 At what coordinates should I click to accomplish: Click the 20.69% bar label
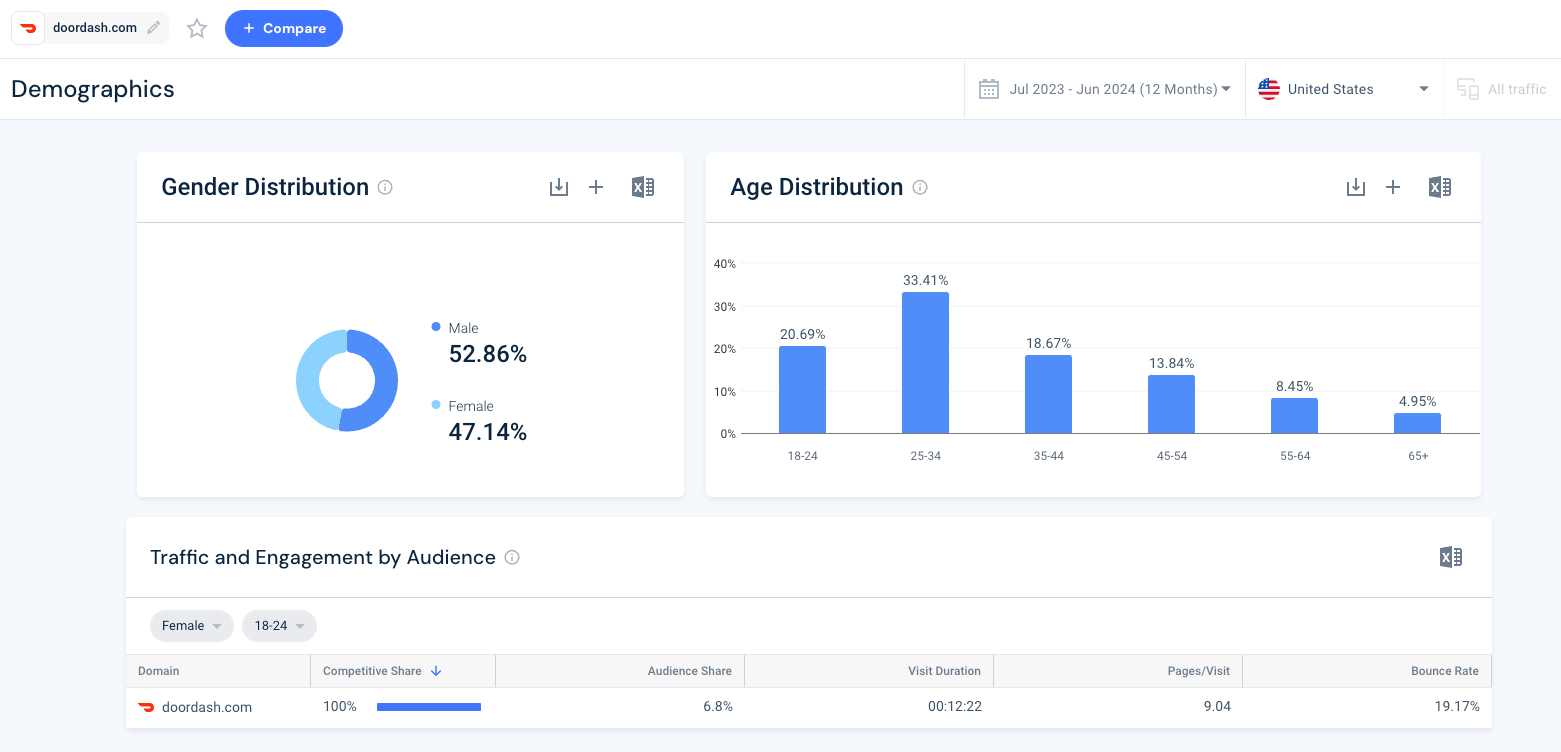click(x=802, y=334)
